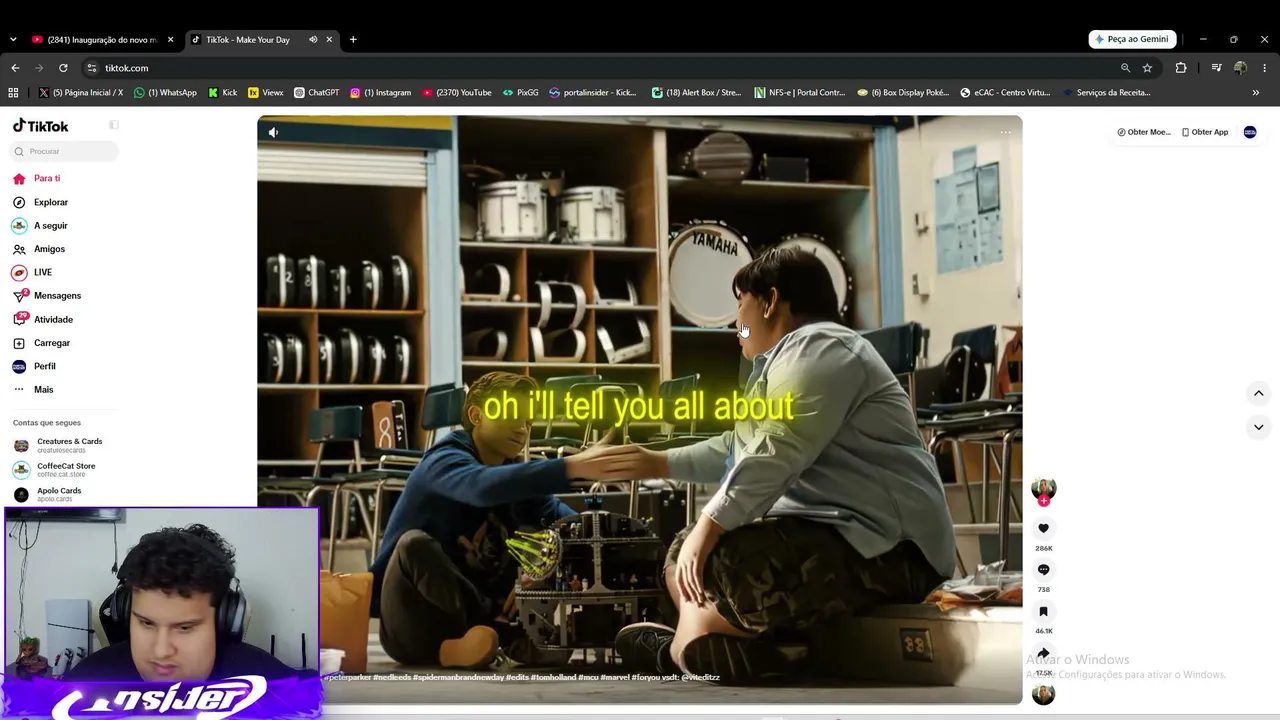Open the Instagram bookmark
This screenshot has width=1280, height=720.
pos(381,93)
